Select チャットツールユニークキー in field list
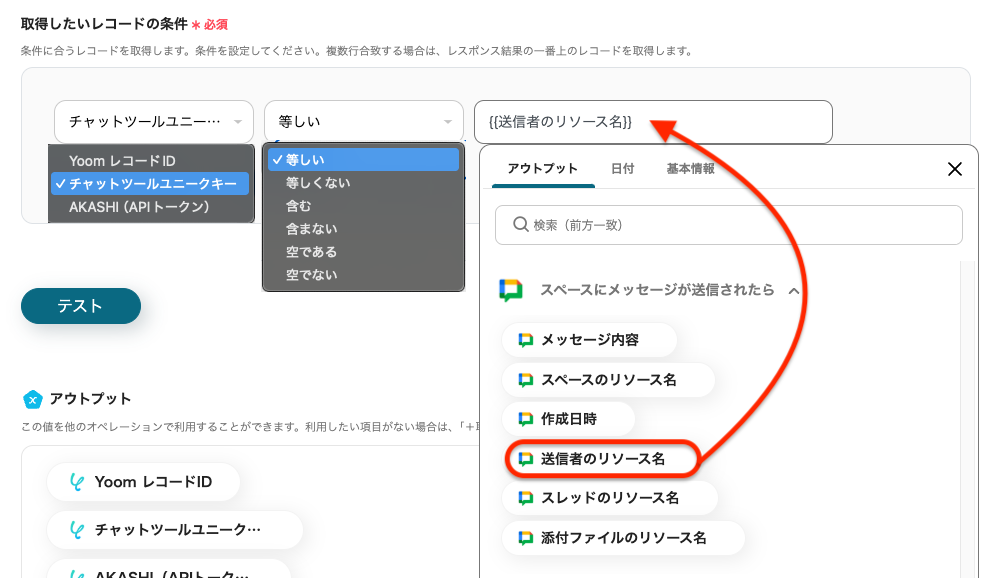The width and height of the screenshot is (983, 578). (x=150, y=184)
